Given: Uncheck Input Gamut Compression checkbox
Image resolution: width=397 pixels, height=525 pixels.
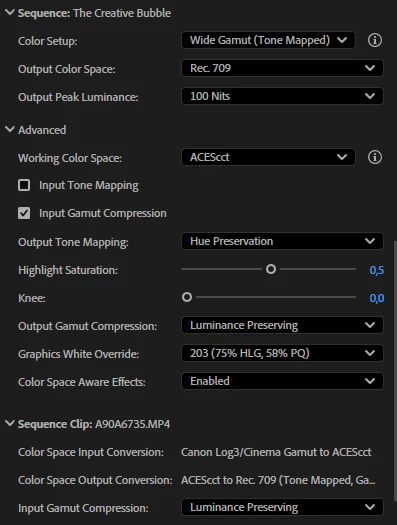Looking at the screenshot, I should (24, 213).
